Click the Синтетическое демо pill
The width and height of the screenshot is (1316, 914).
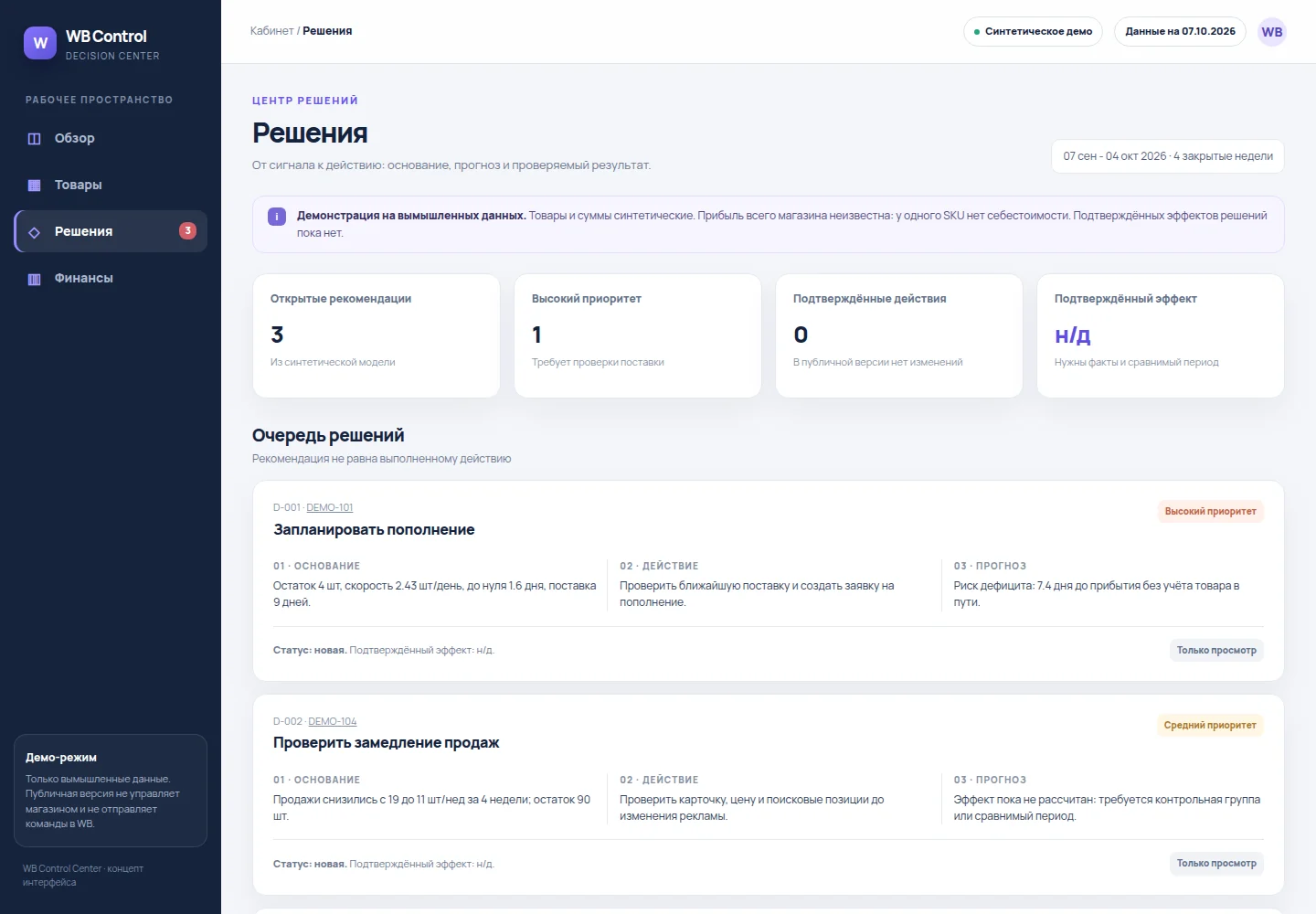tap(1033, 32)
